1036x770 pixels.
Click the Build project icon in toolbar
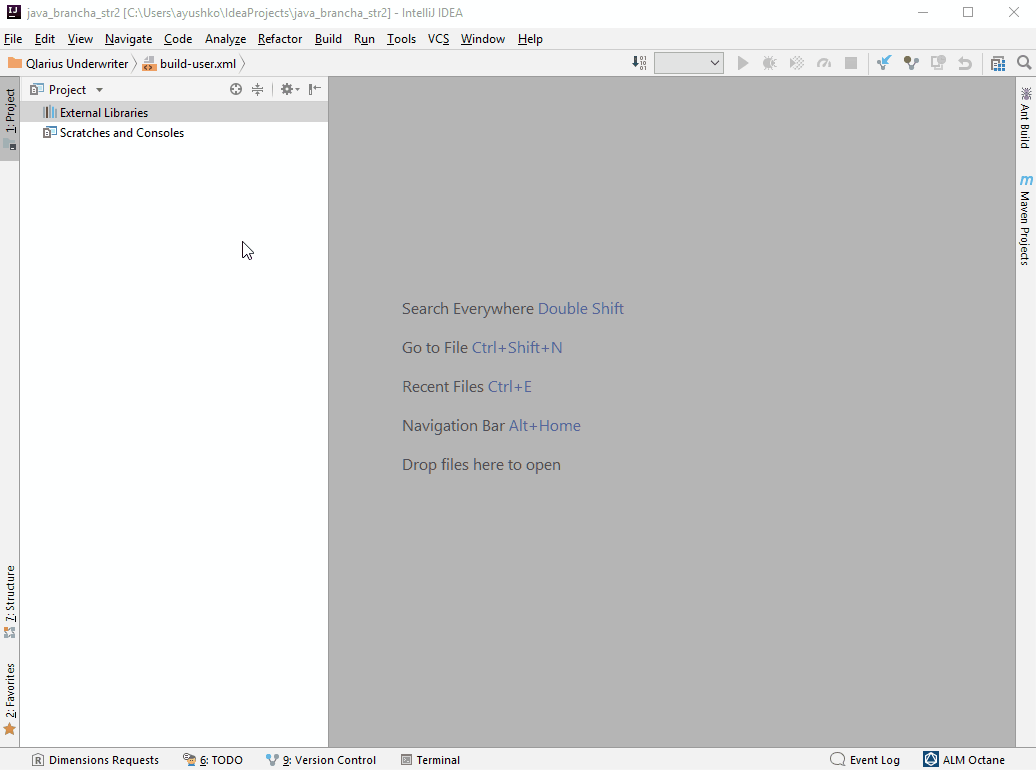click(x=640, y=63)
